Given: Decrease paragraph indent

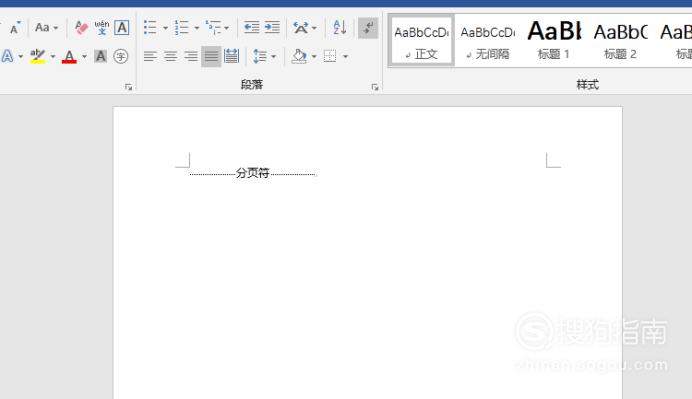Looking at the screenshot, I should [x=252, y=28].
